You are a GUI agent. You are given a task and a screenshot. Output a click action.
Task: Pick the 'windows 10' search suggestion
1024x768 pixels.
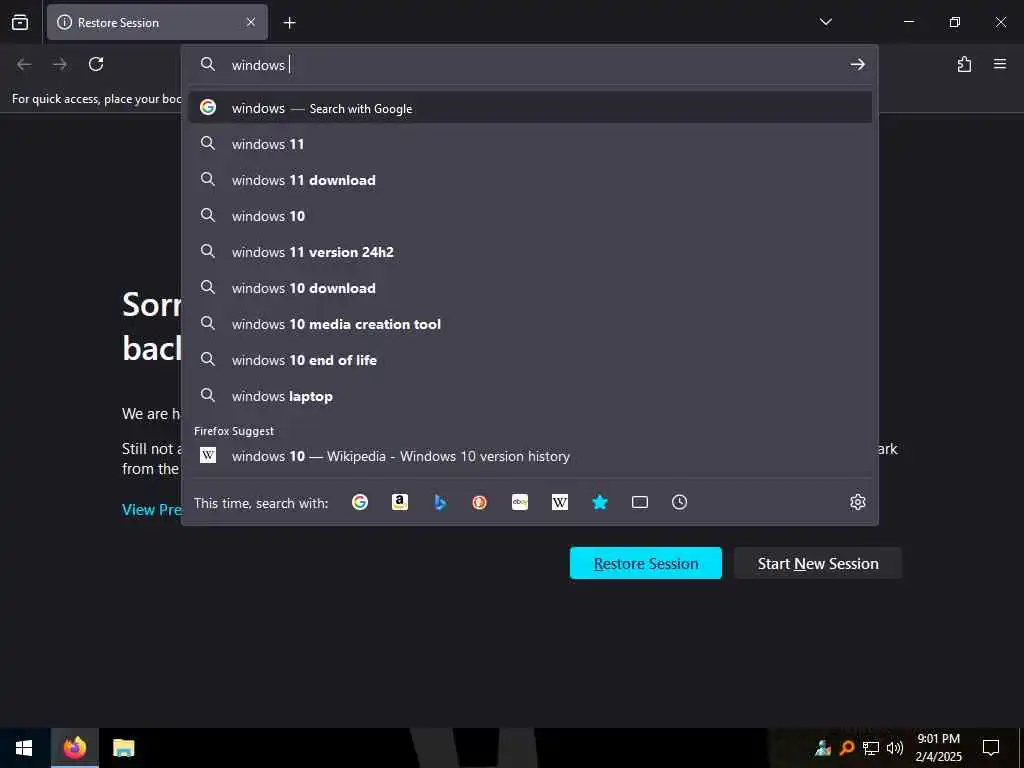(530, 216)
